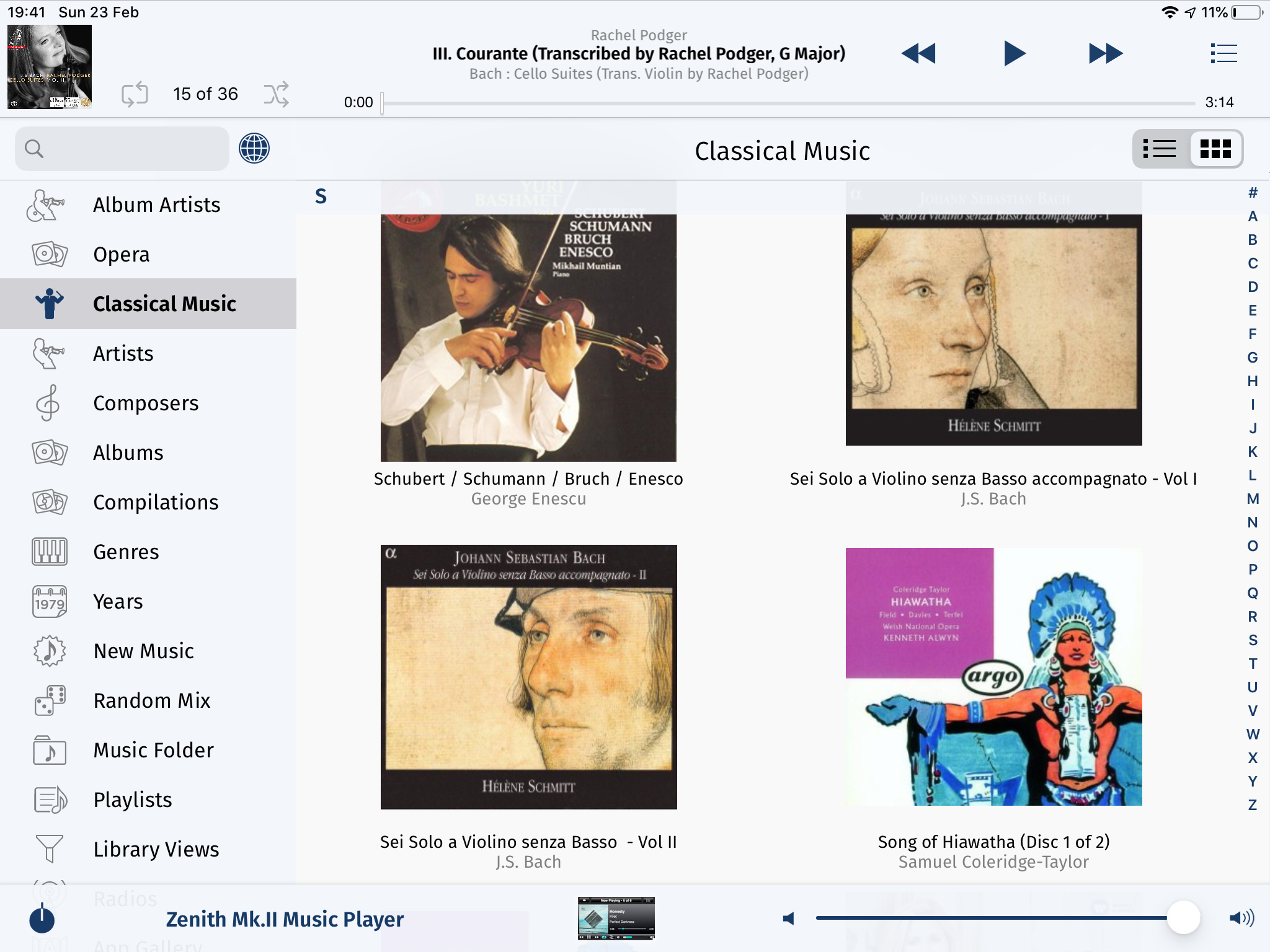Image resolution: width=1270 pixels, height=952 pixels.
Task: Toggle shuffle mode
Action: point(276,94)
